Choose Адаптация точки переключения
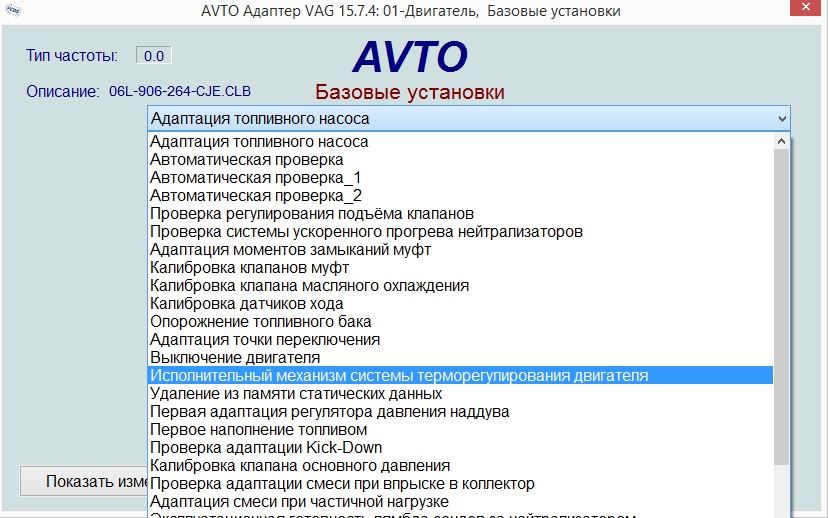Viewport: 828px width, 518px height. click(x=460, y=340)
